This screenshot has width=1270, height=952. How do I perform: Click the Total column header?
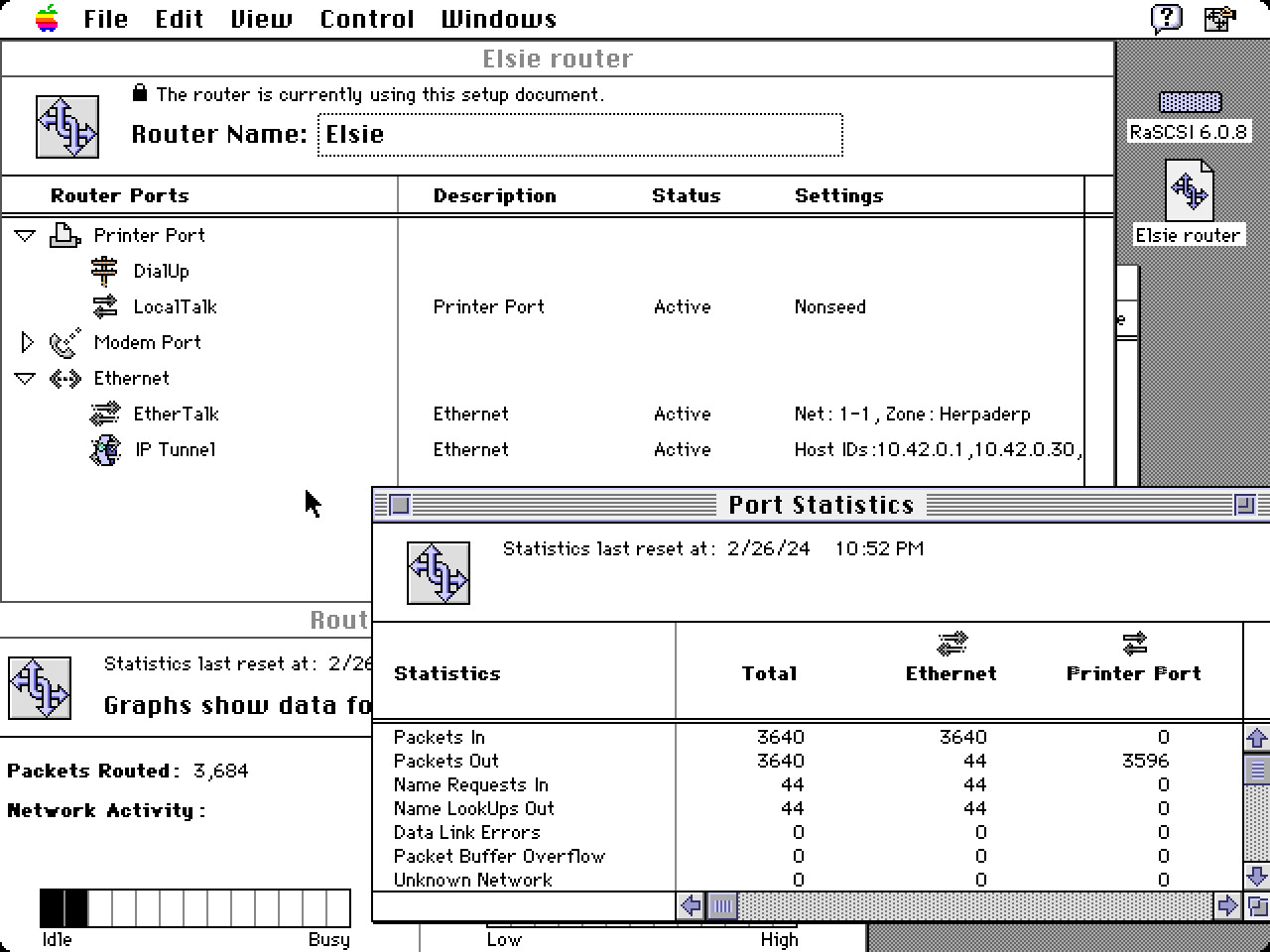click(x=770, y=674)
